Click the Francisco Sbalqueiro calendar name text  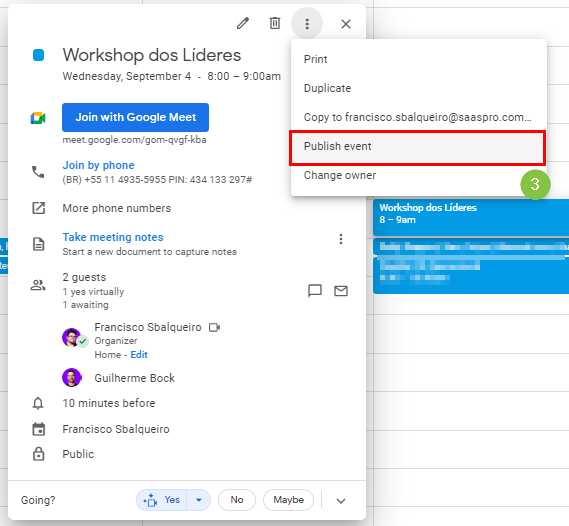pos(116,429)
